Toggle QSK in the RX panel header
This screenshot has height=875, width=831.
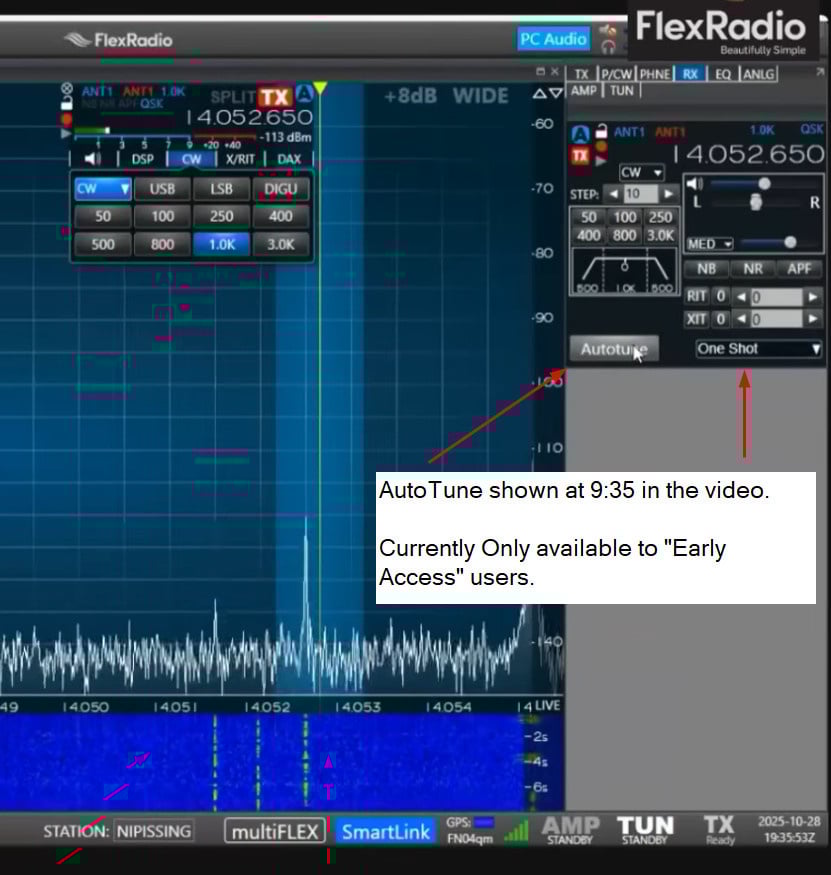coord(811,129)
